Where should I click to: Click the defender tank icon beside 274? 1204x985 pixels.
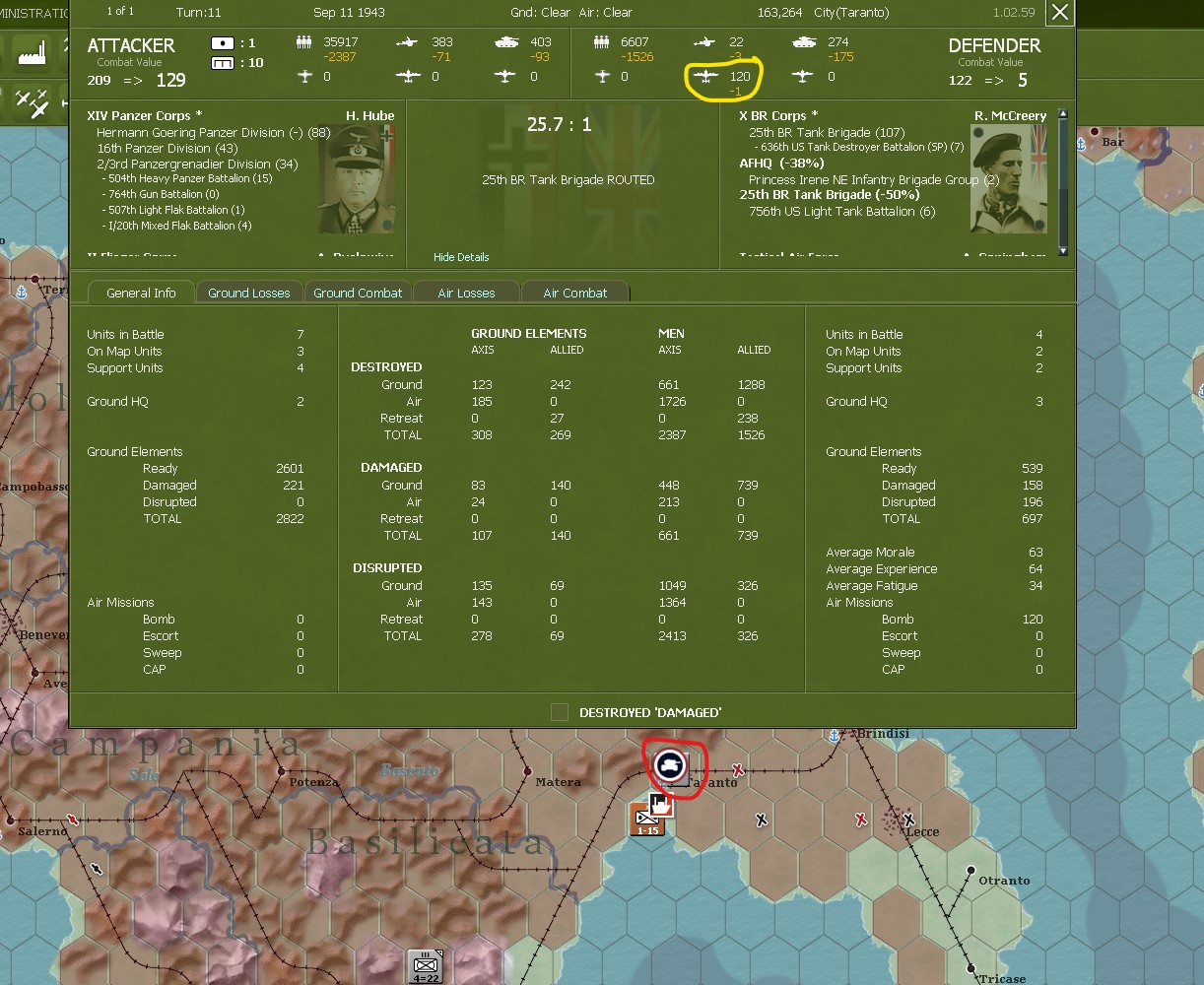click(x=805, y=42)
